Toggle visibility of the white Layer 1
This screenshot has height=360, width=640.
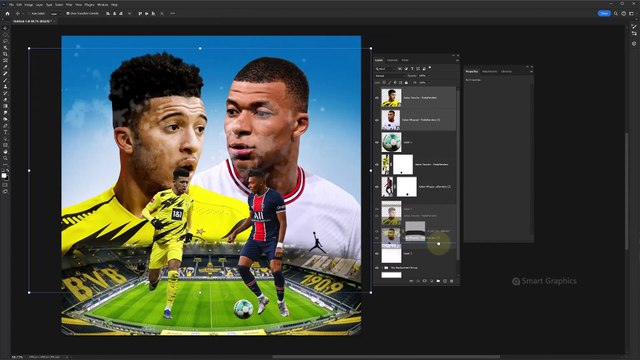(377, 253)
